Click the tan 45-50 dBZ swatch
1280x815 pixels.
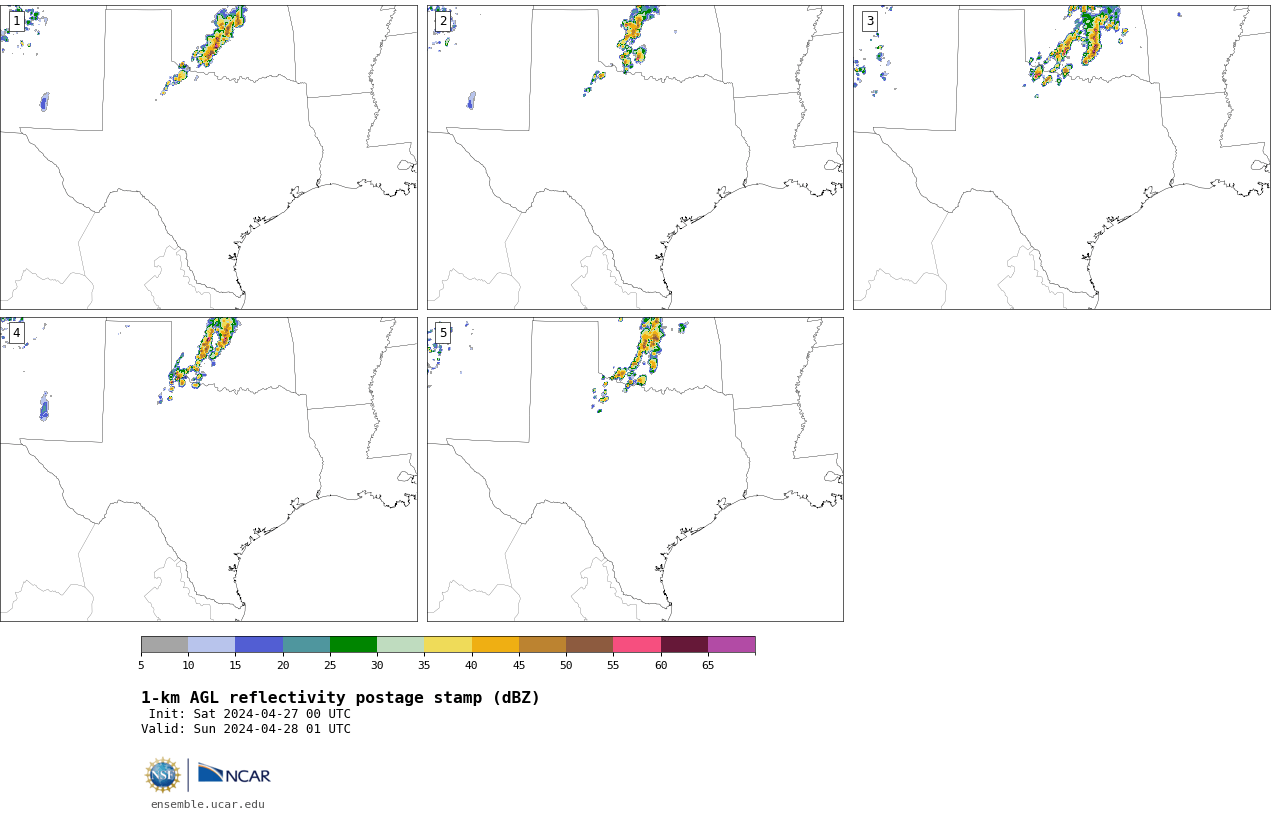click(542, 644)
